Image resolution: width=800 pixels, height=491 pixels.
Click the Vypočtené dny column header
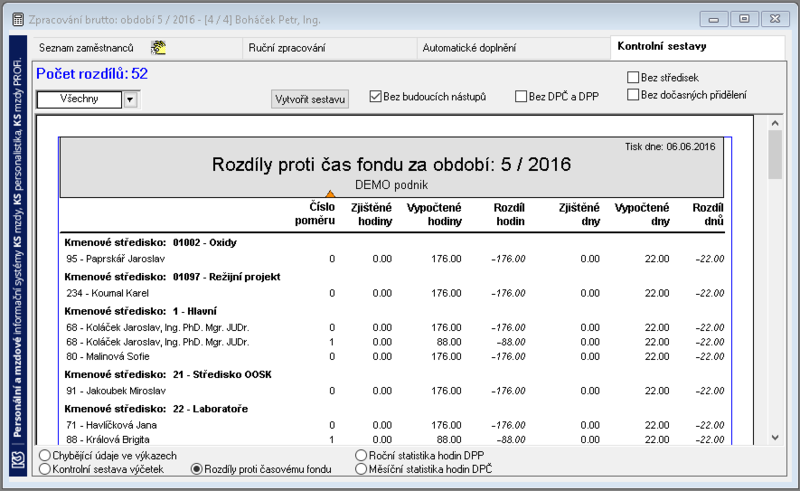pos(642,214)
